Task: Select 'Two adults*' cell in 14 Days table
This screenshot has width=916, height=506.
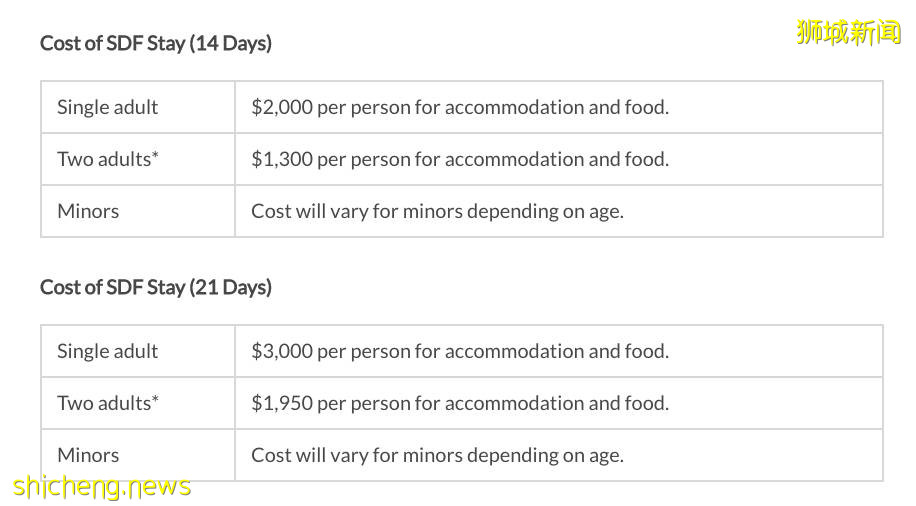Action: [x=108, y=159]
